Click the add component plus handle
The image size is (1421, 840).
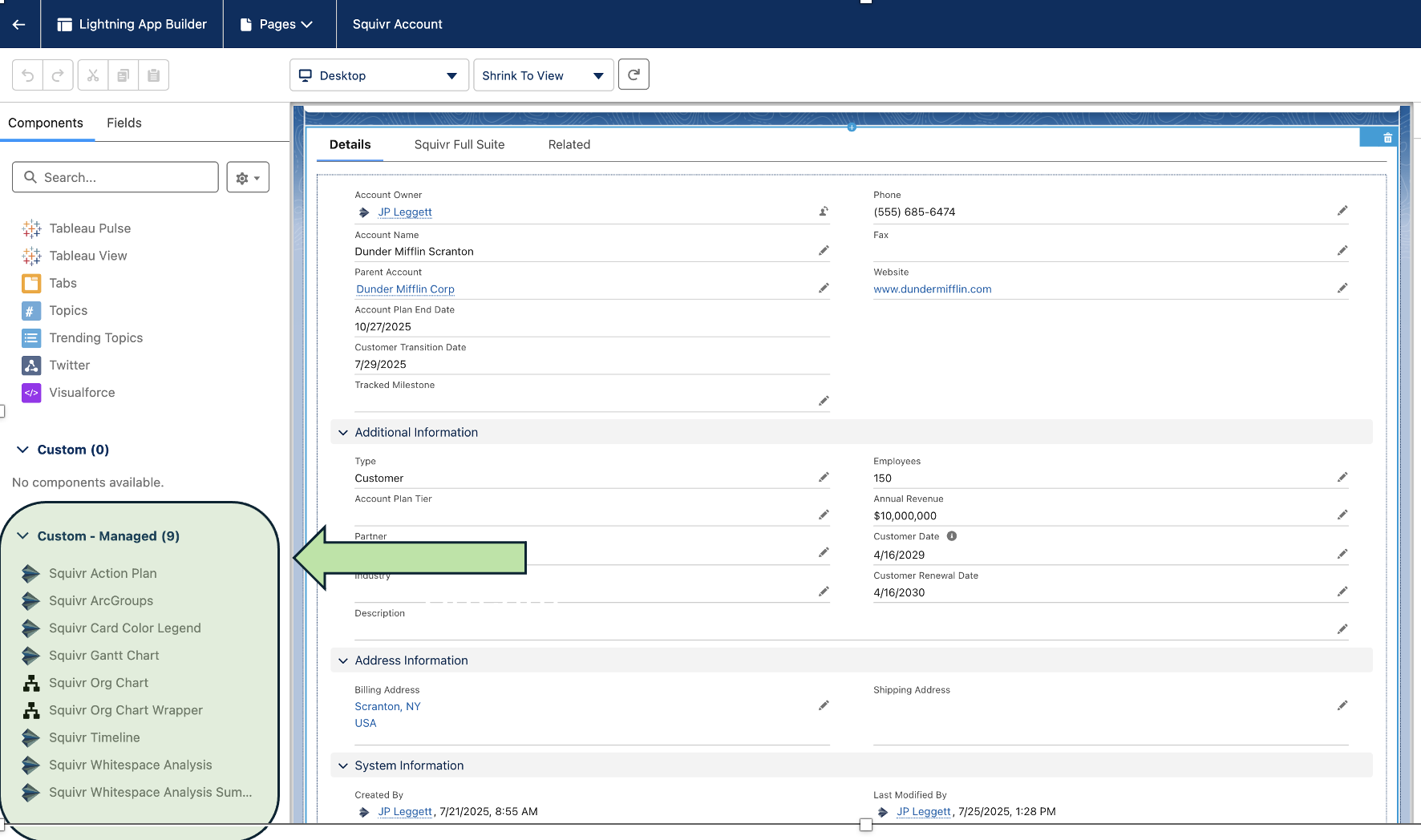click(x=852, y=127)
